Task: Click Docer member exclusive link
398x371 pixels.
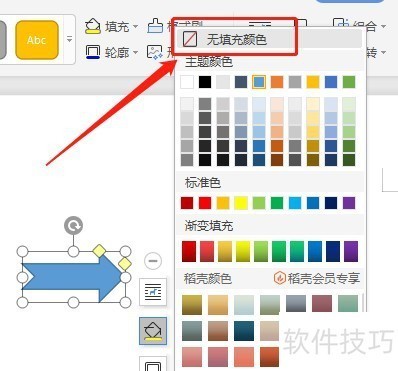Action: (317, 278)
